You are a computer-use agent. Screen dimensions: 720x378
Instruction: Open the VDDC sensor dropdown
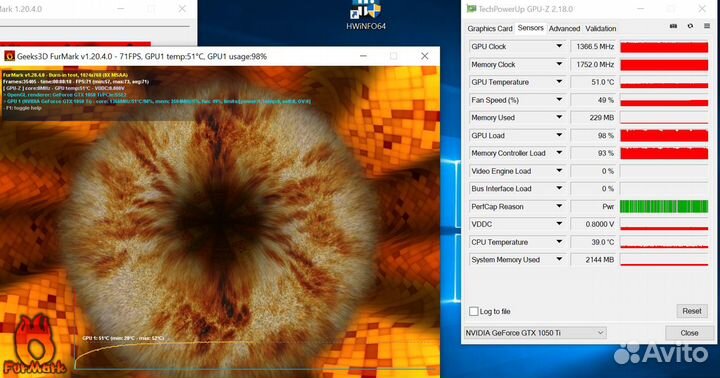pyautogui.click(x=559, y=224)
